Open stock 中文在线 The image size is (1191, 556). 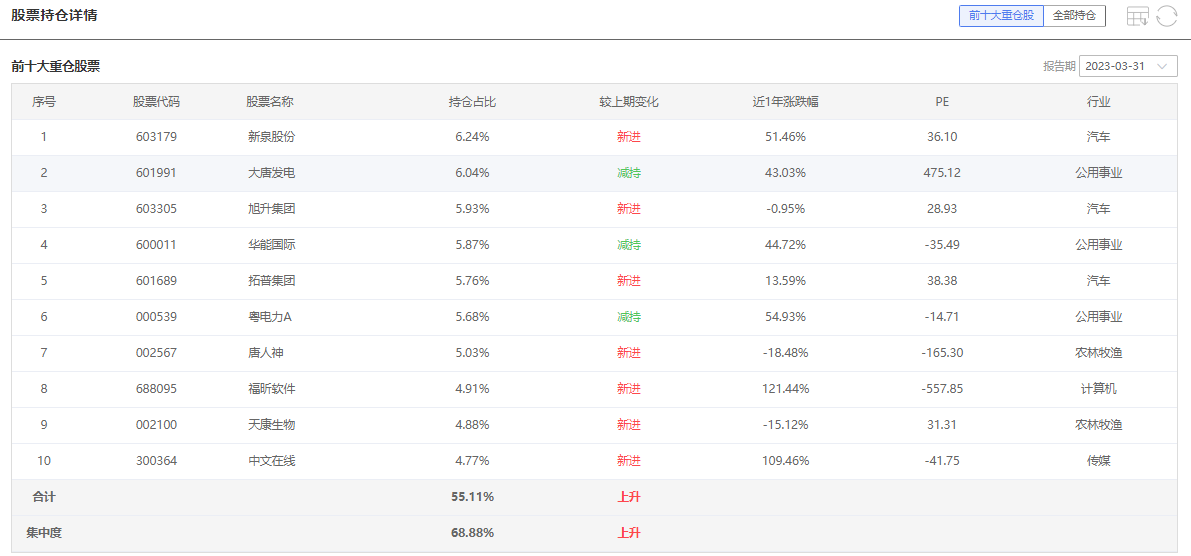point(271,460)
